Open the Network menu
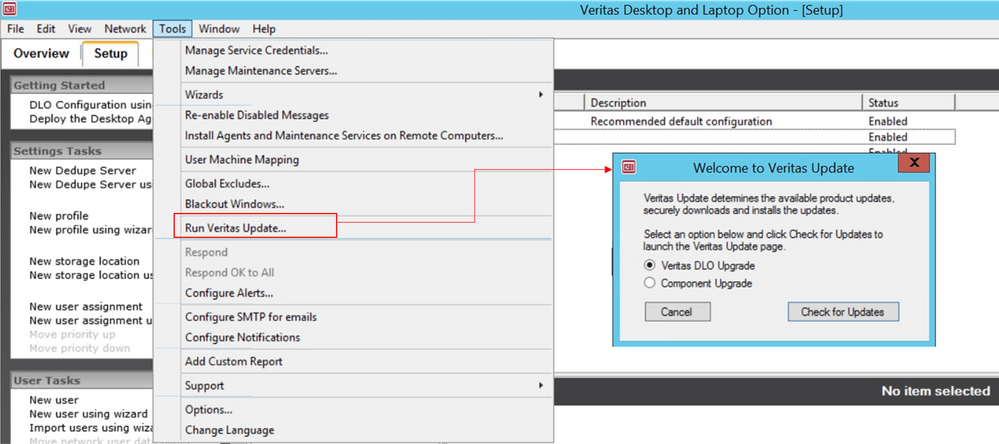Image resolution: width=999 pixels, height=444 pixels. pos(125,29)
